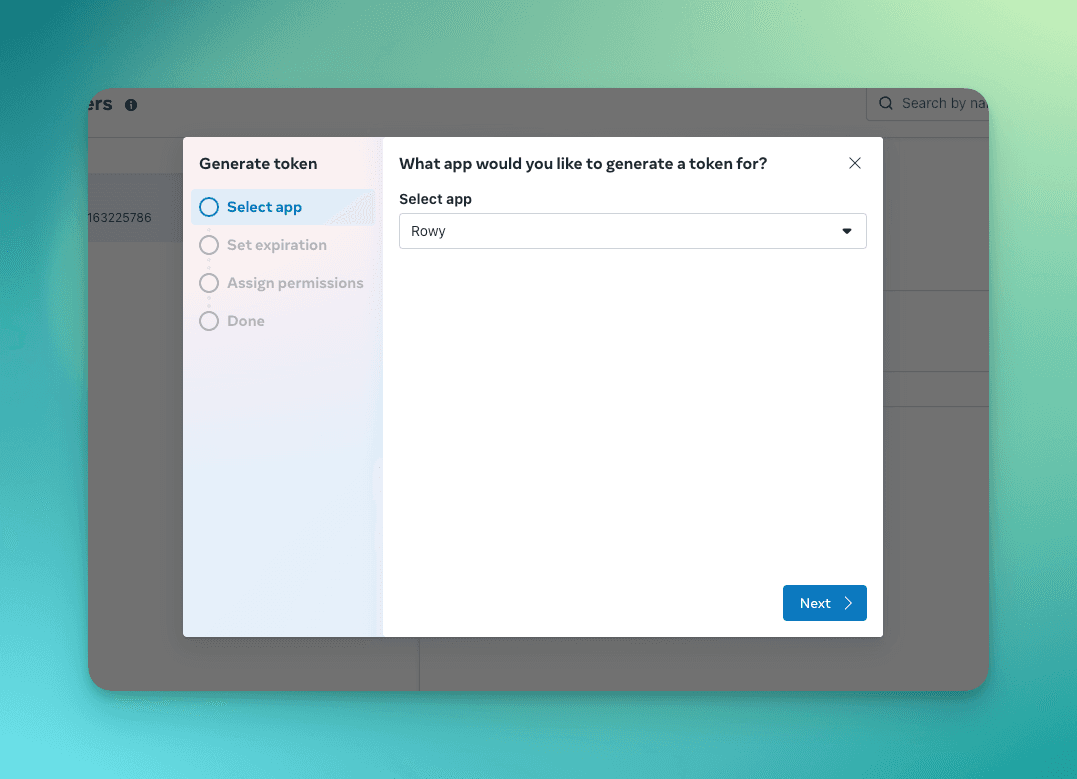Click the Assign permissions step circle

click(x=209, y=283)
